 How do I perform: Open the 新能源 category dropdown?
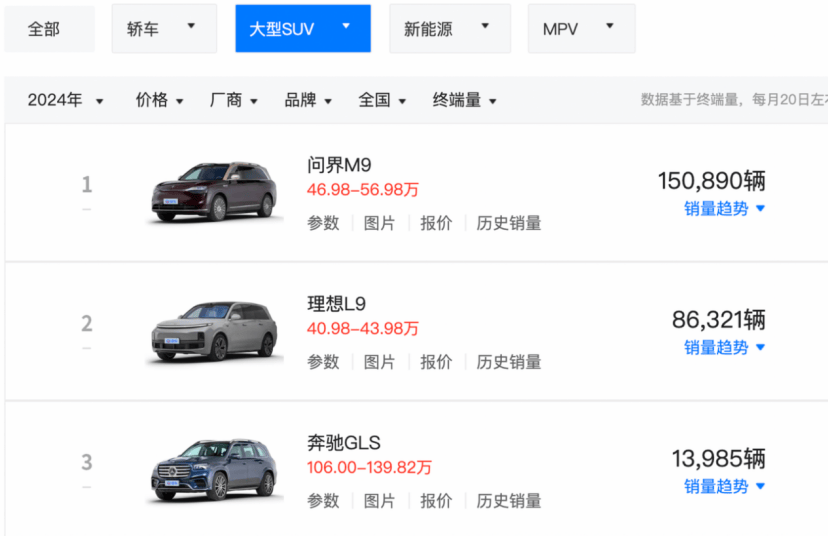tap(449, 29)
